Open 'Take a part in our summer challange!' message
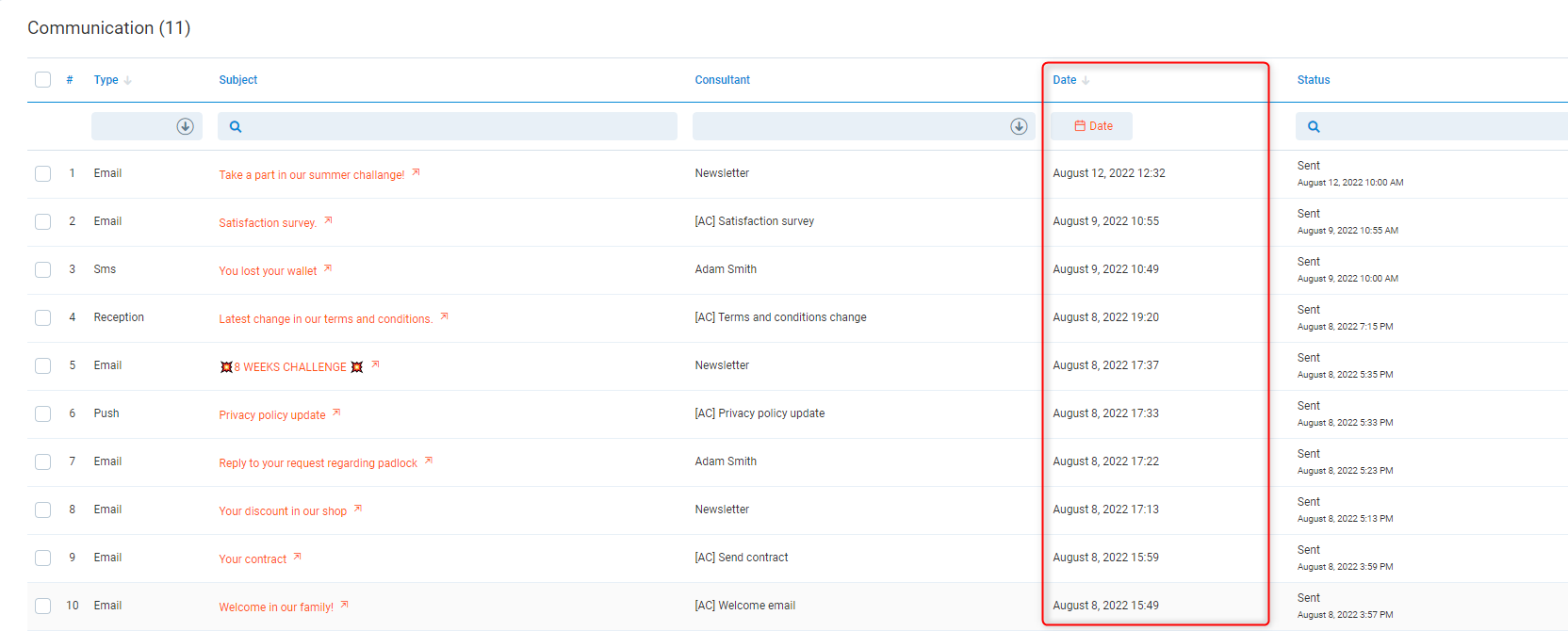 [311, 175]
